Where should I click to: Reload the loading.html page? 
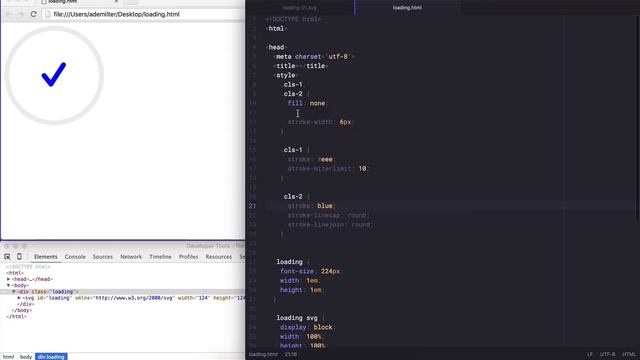click(x=33, y=14)
